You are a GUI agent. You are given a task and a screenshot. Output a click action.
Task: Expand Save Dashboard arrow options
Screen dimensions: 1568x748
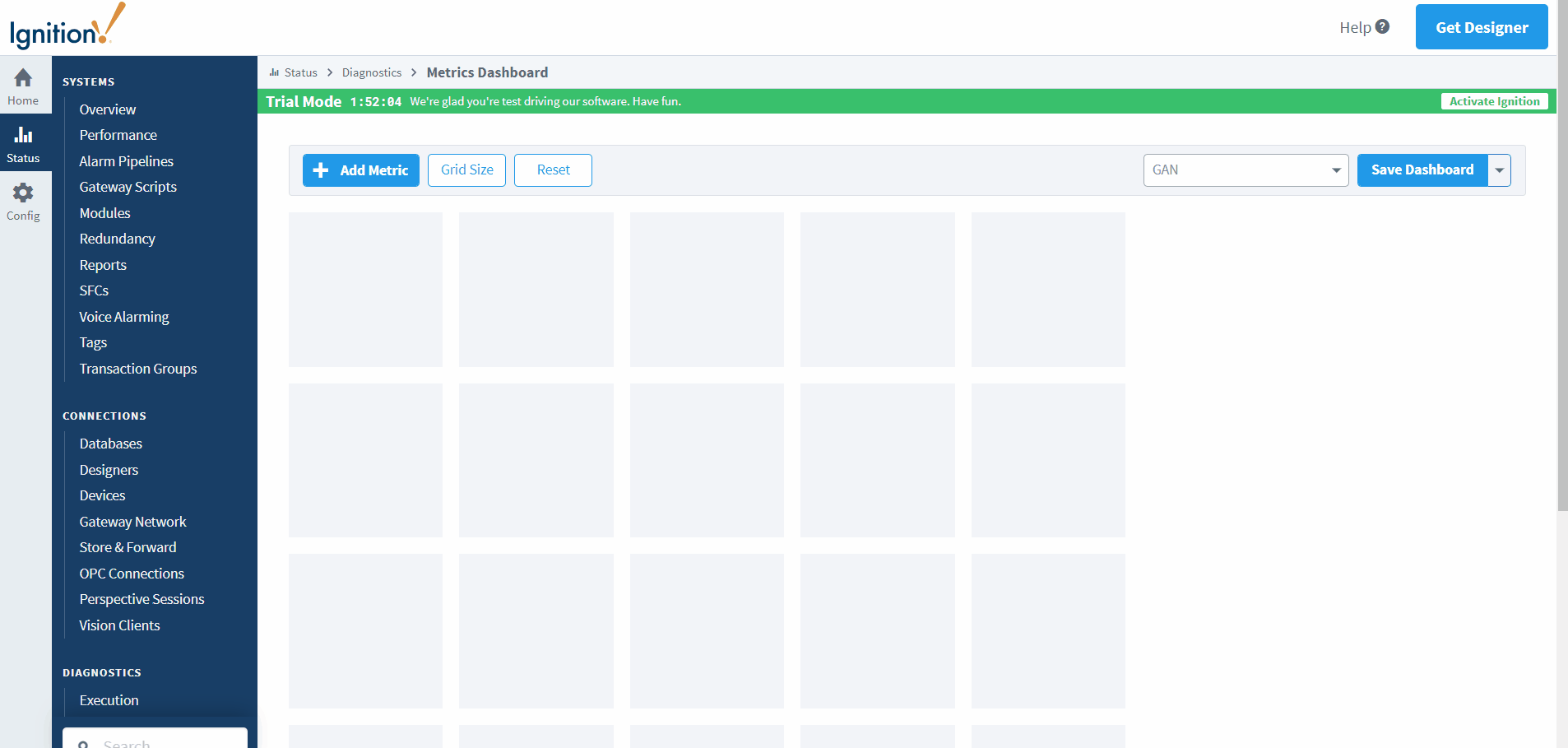click(x=1500, y=170)
